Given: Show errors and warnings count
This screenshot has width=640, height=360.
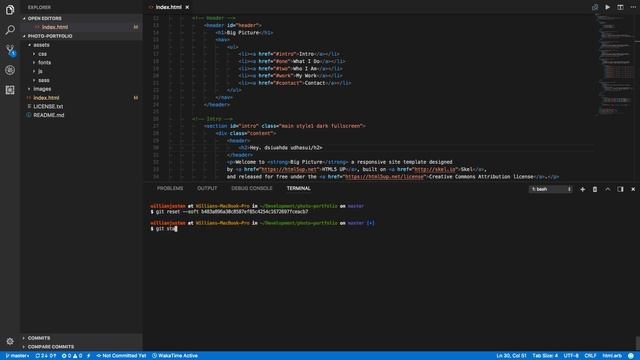Looking at the screenshot, I should pos(72,356).
